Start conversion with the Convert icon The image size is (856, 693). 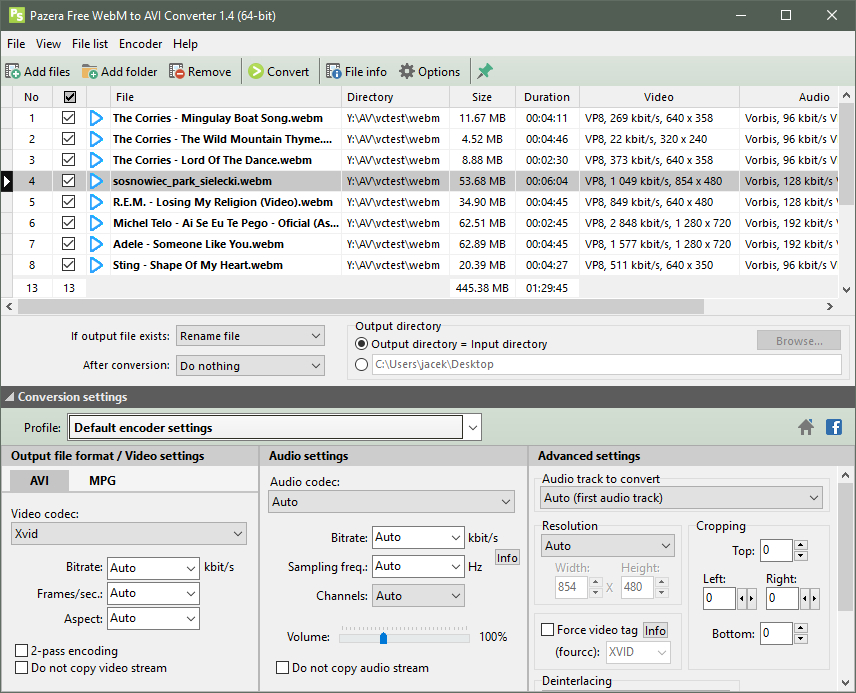pyautogui.click(x=255, y=72)
